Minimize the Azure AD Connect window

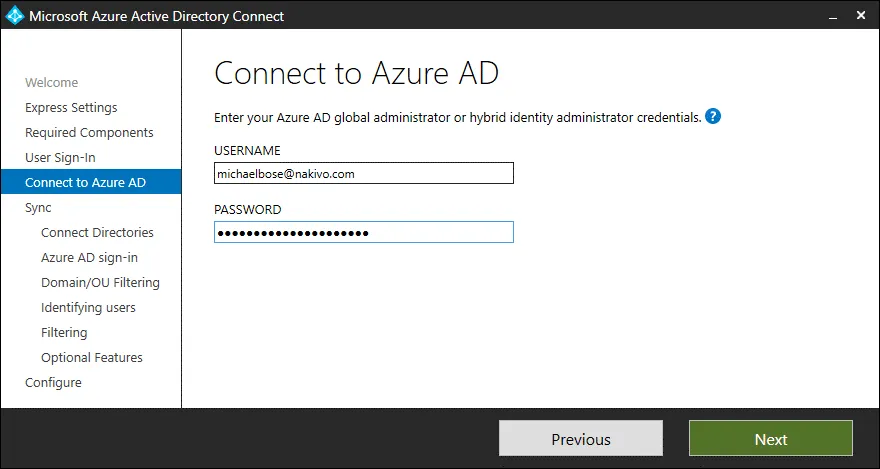coord(832,16)
